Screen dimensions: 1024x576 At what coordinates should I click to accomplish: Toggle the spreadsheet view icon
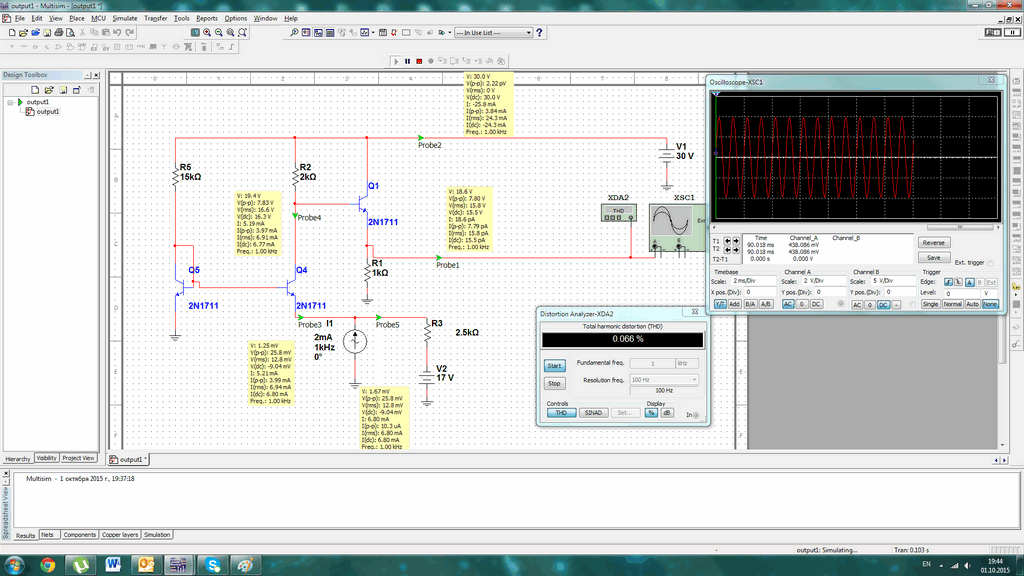(x=330, y=33)
